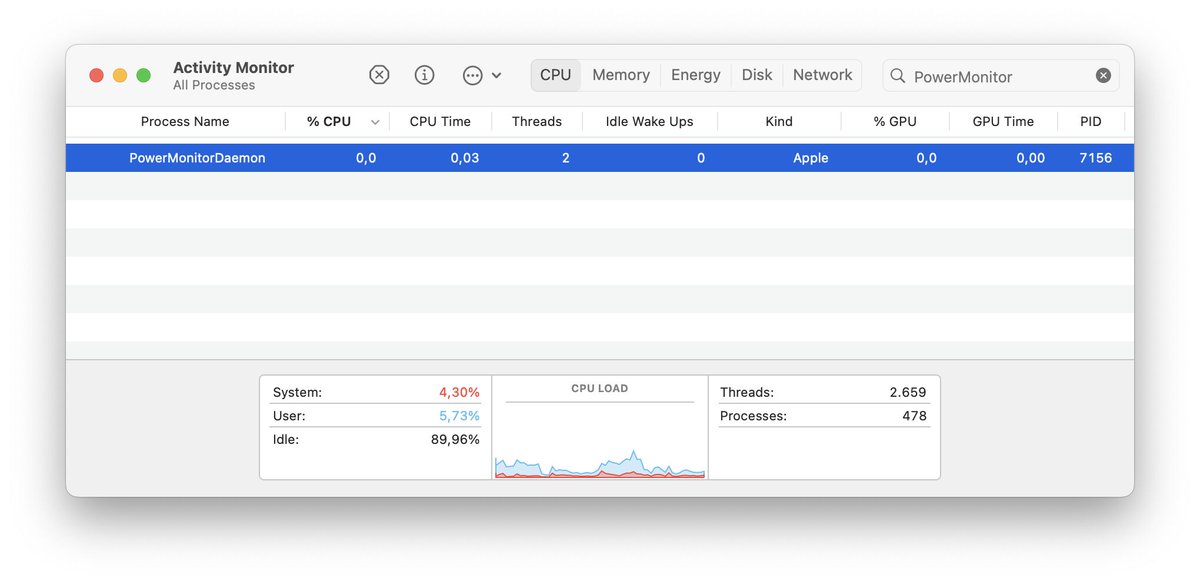Click the Idle percentage 89,96%
This screenshot has height=584, width=1200.
click(455, 439)
